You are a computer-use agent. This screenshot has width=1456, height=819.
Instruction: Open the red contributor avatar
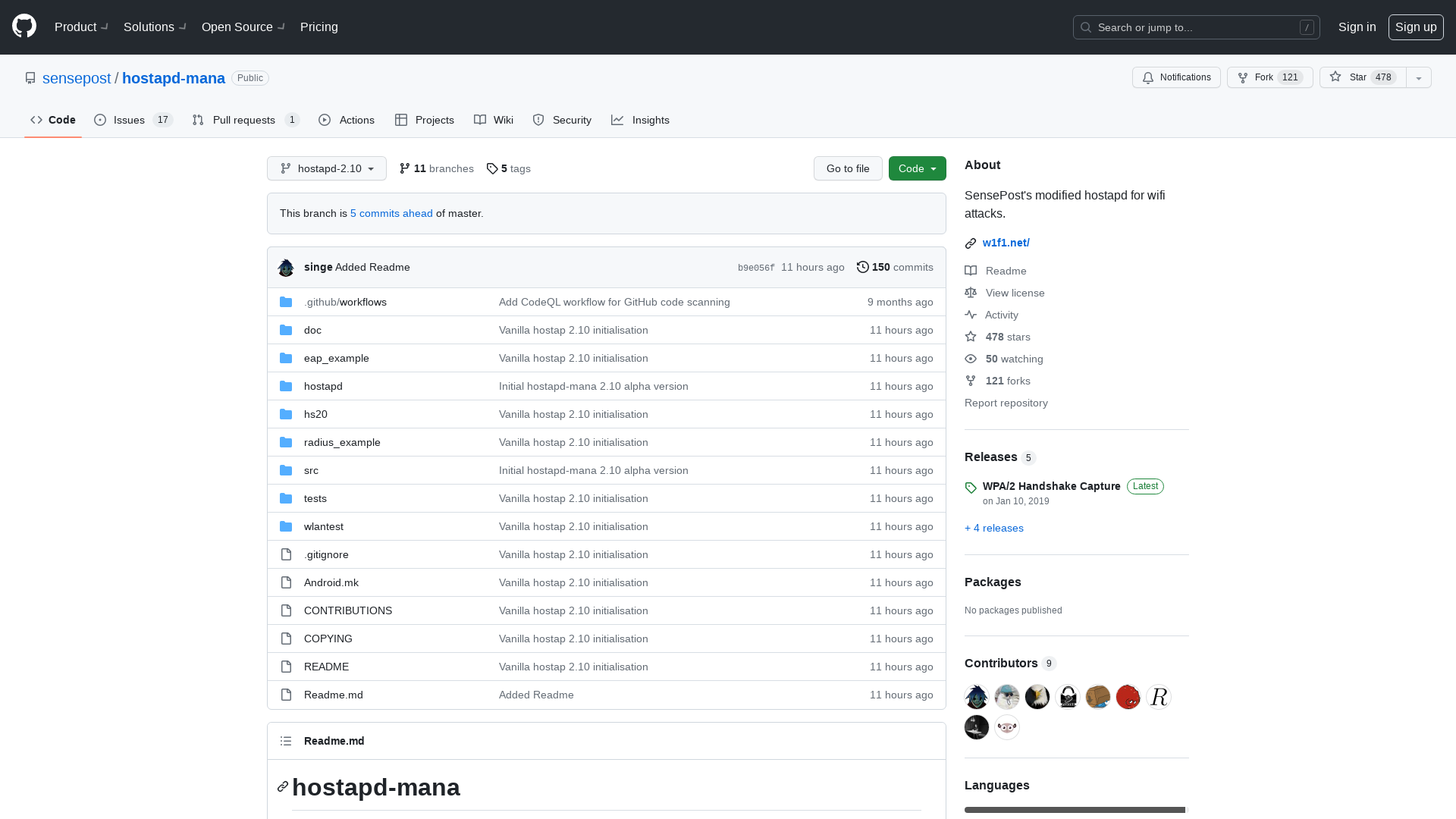tap(1128, 697)
